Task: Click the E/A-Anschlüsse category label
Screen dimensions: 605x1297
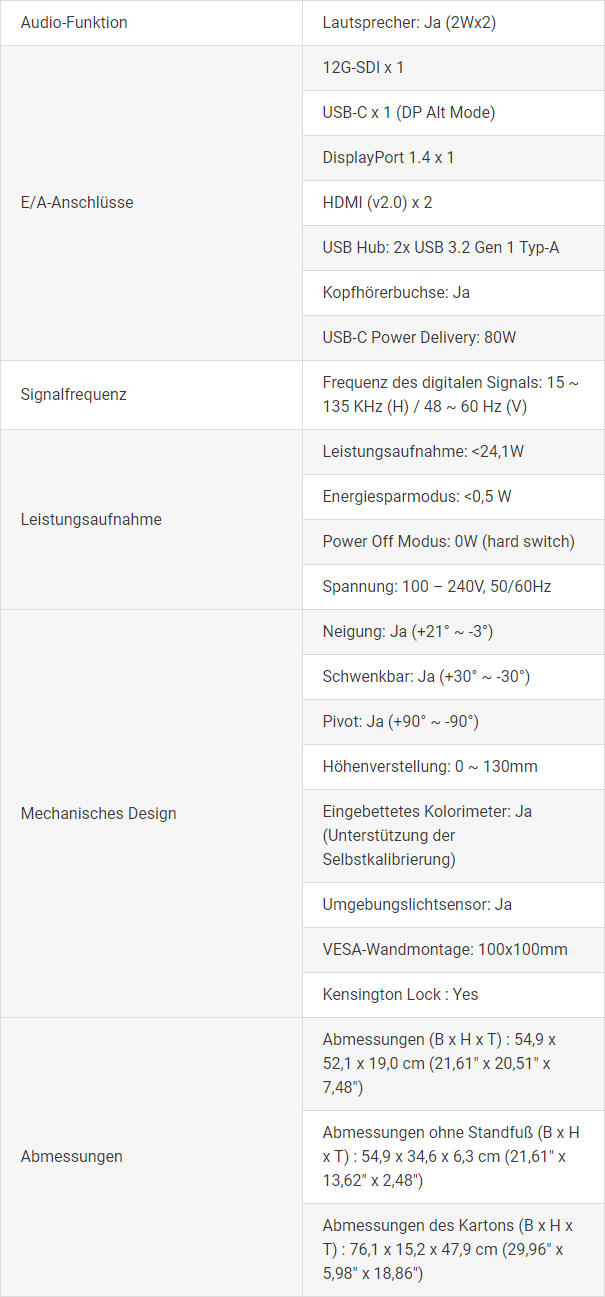Action: coord(77,203)
